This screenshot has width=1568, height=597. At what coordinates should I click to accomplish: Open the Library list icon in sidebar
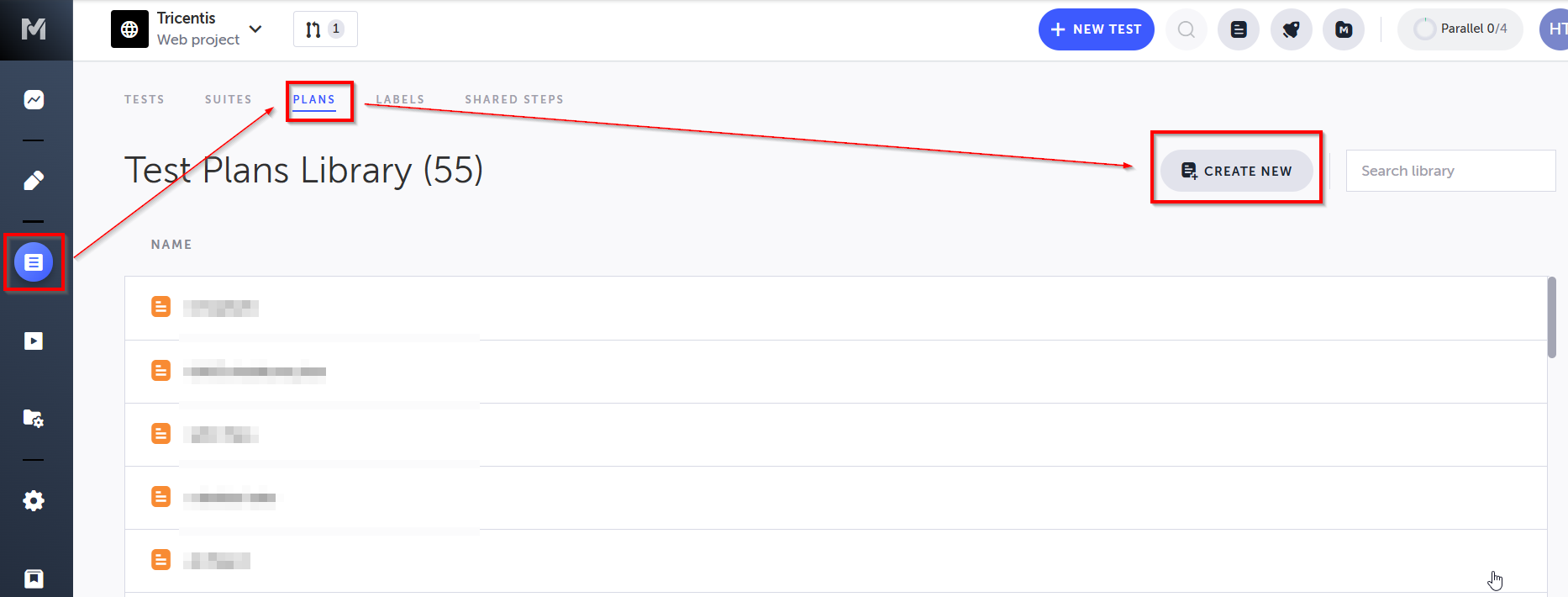[34, 262]
